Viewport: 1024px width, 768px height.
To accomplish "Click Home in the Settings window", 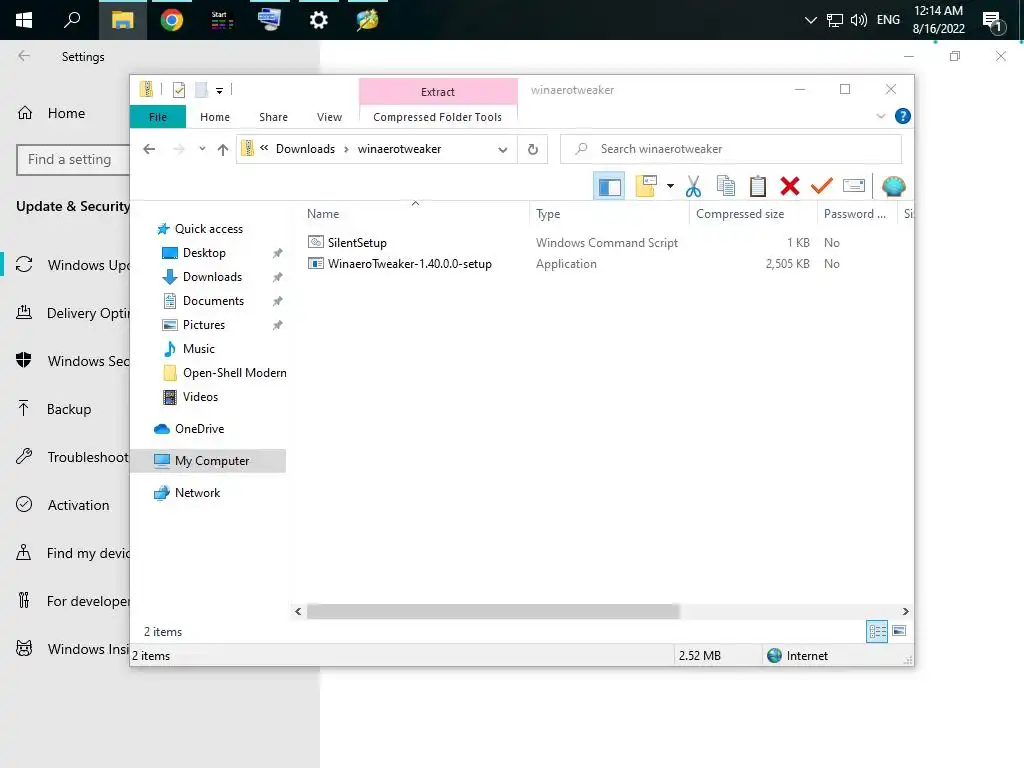I will [x=66, y=113].
